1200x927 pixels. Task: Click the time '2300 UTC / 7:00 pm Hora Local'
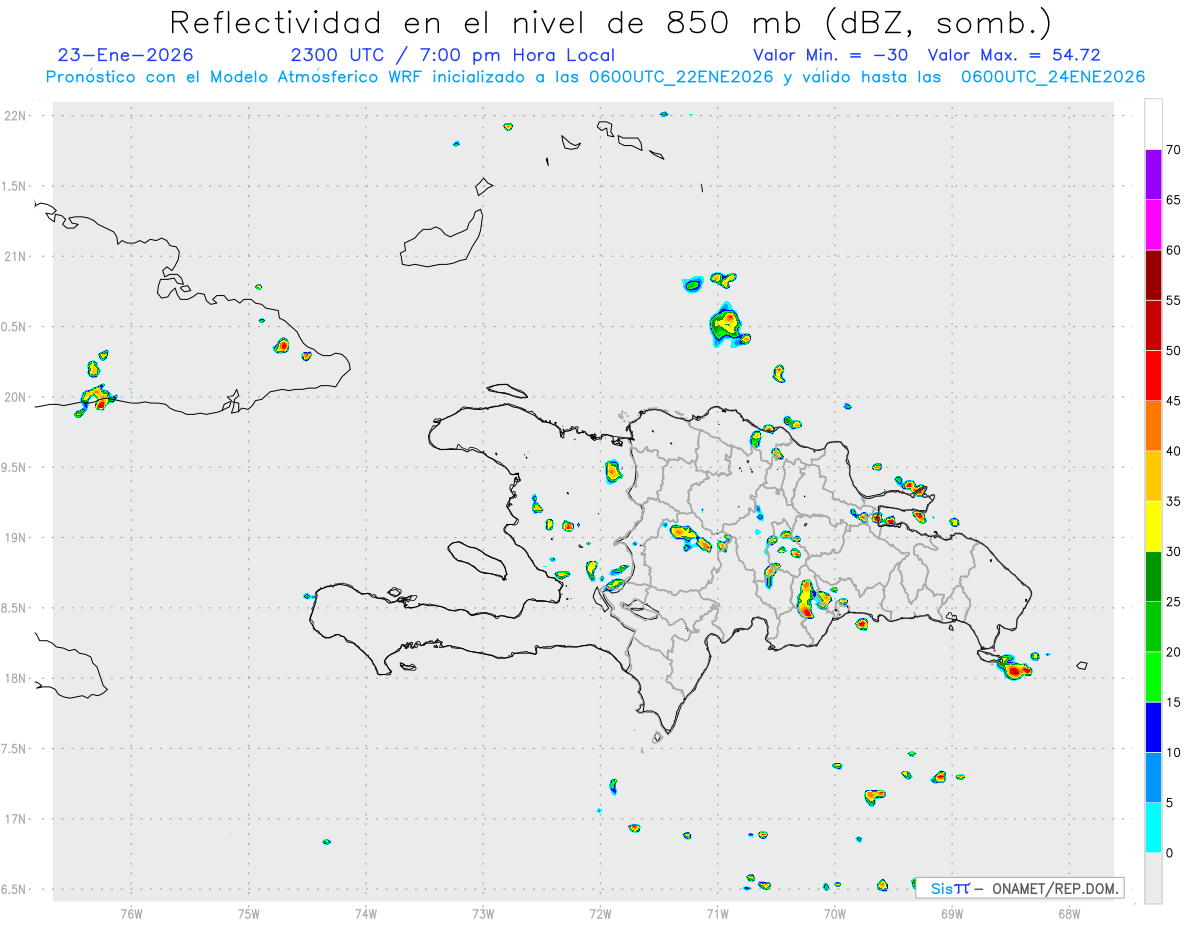[452, 55]
